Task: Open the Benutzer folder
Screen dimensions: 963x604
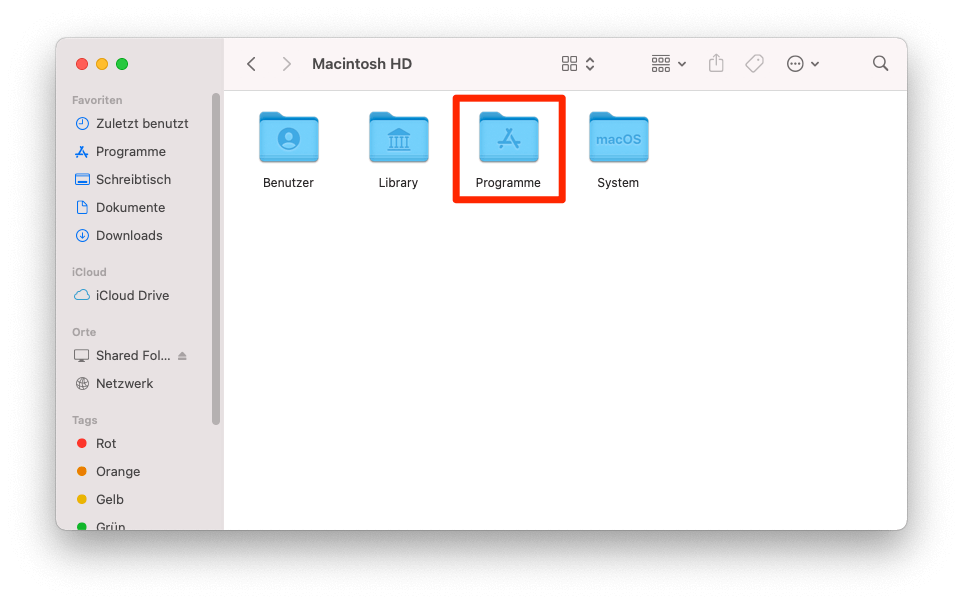Action: 288,137
